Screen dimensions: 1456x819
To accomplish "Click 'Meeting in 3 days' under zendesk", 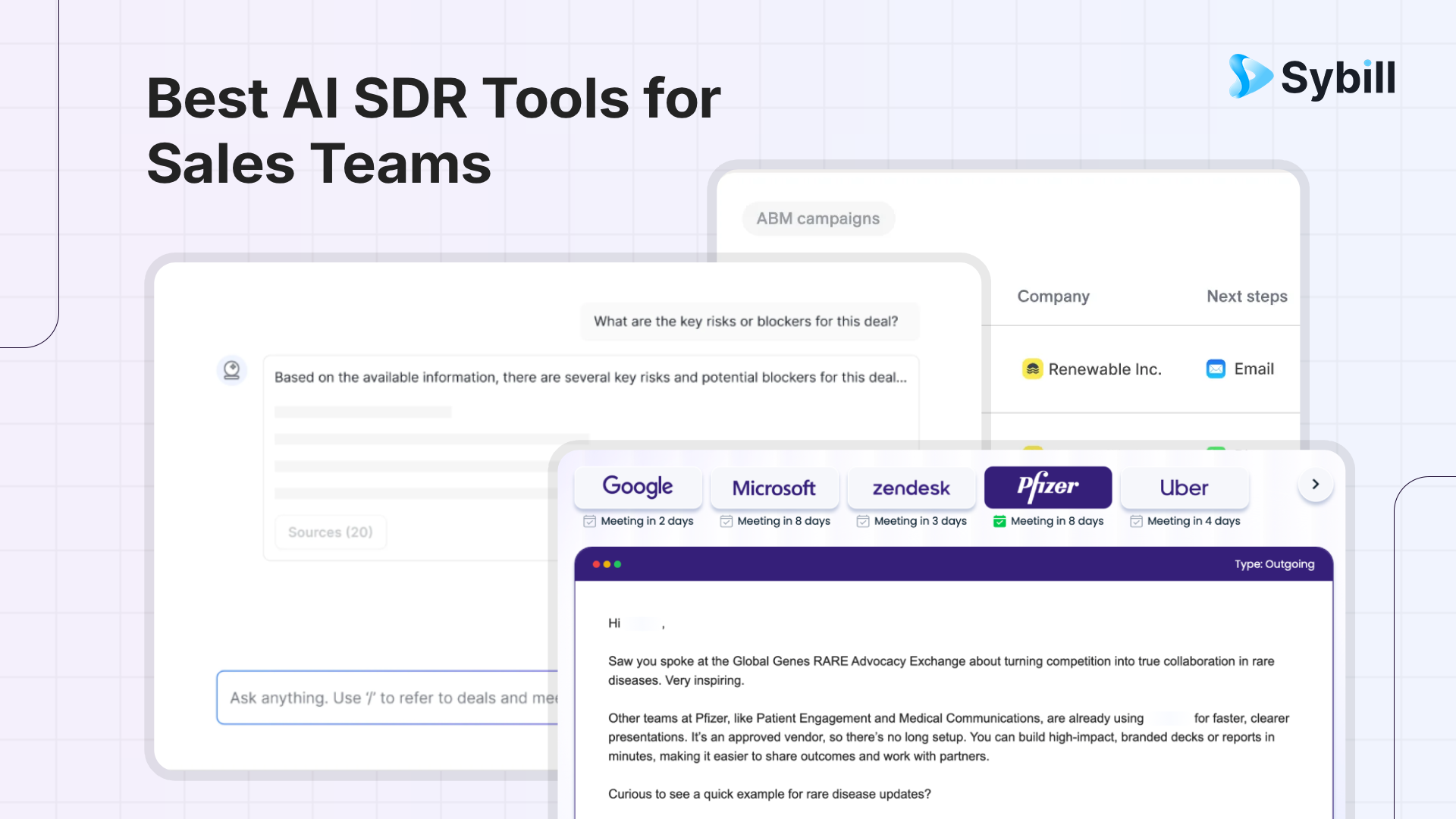I will 920,521.
